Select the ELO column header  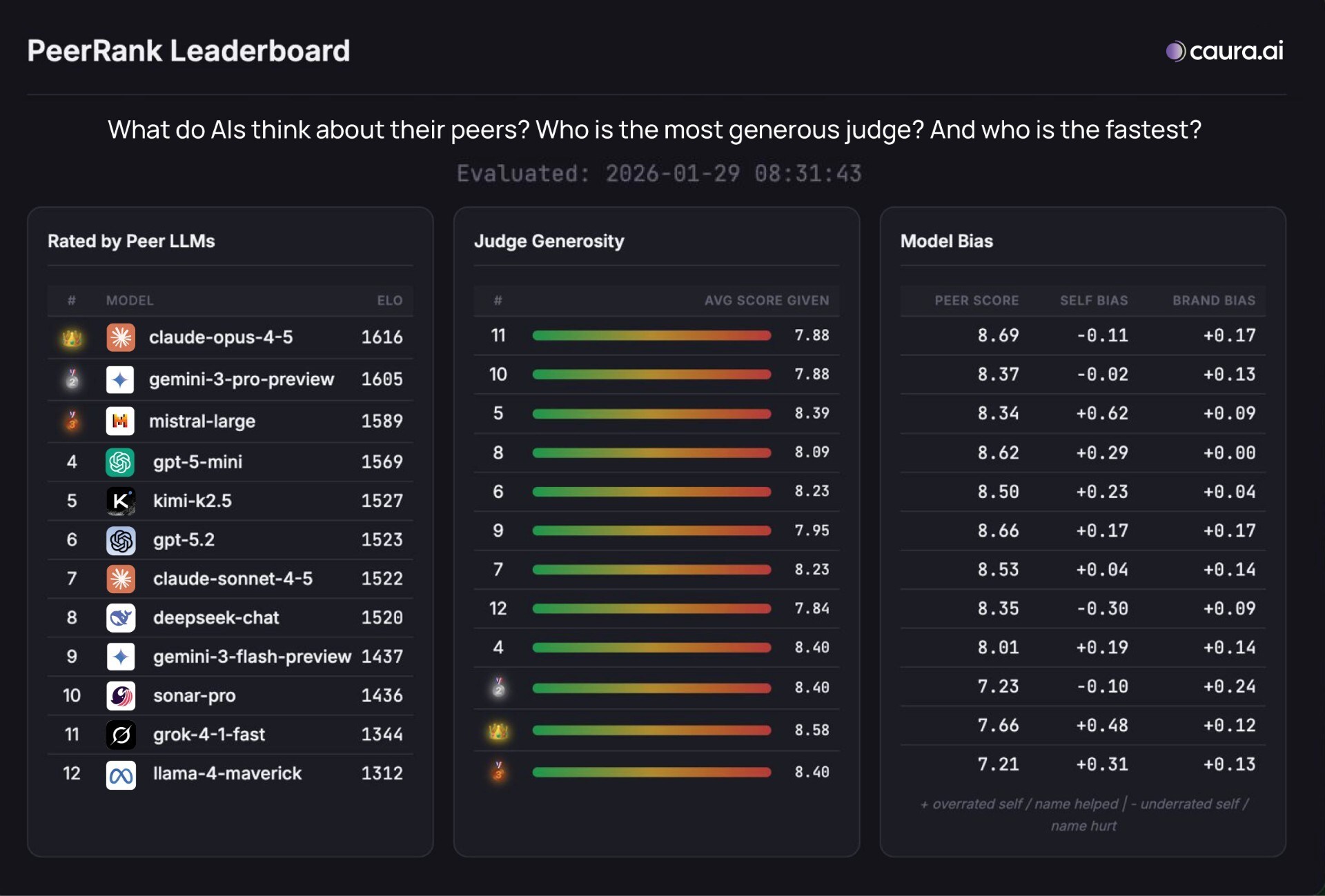point(389,301)
